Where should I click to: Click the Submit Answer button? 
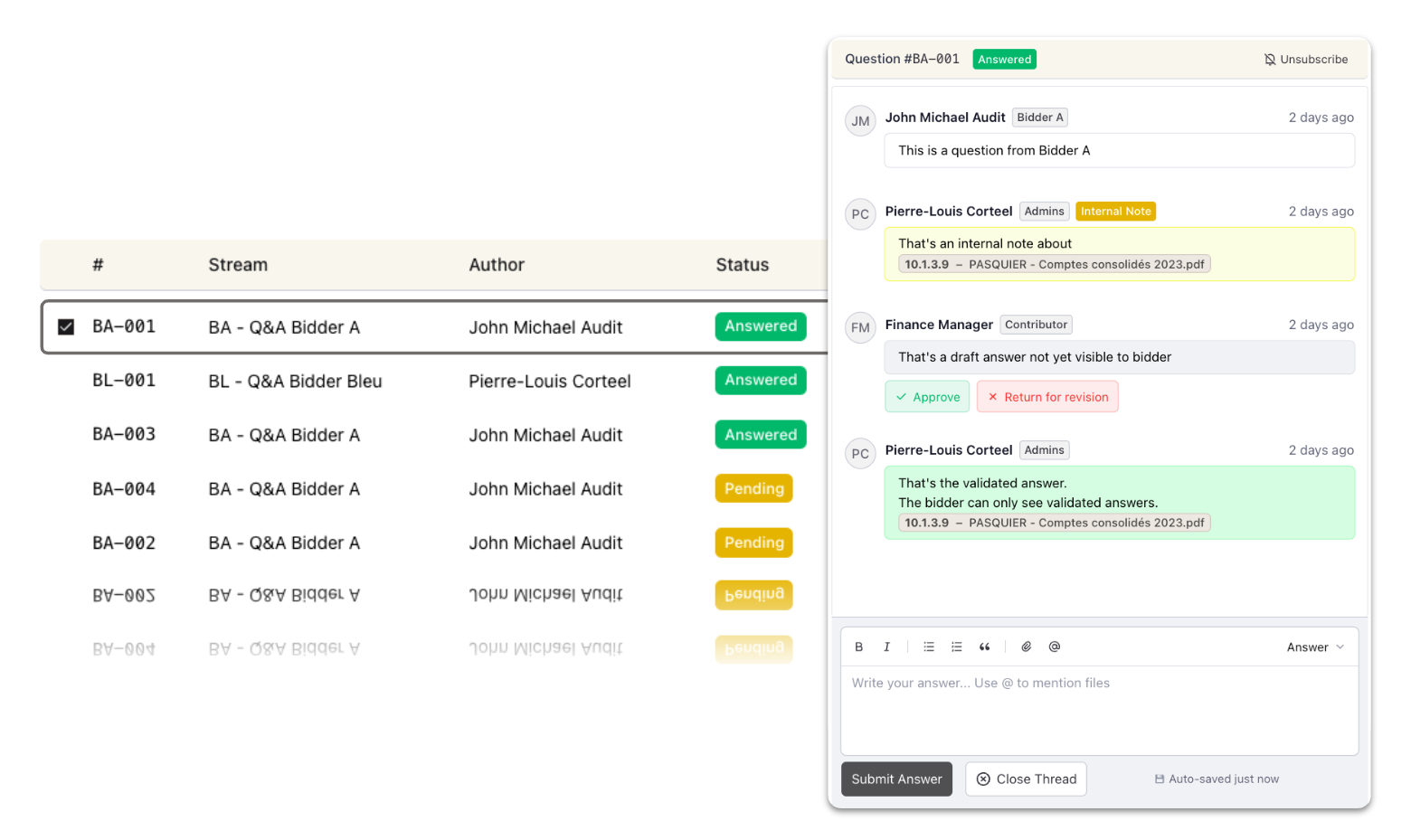pos(896,779)
